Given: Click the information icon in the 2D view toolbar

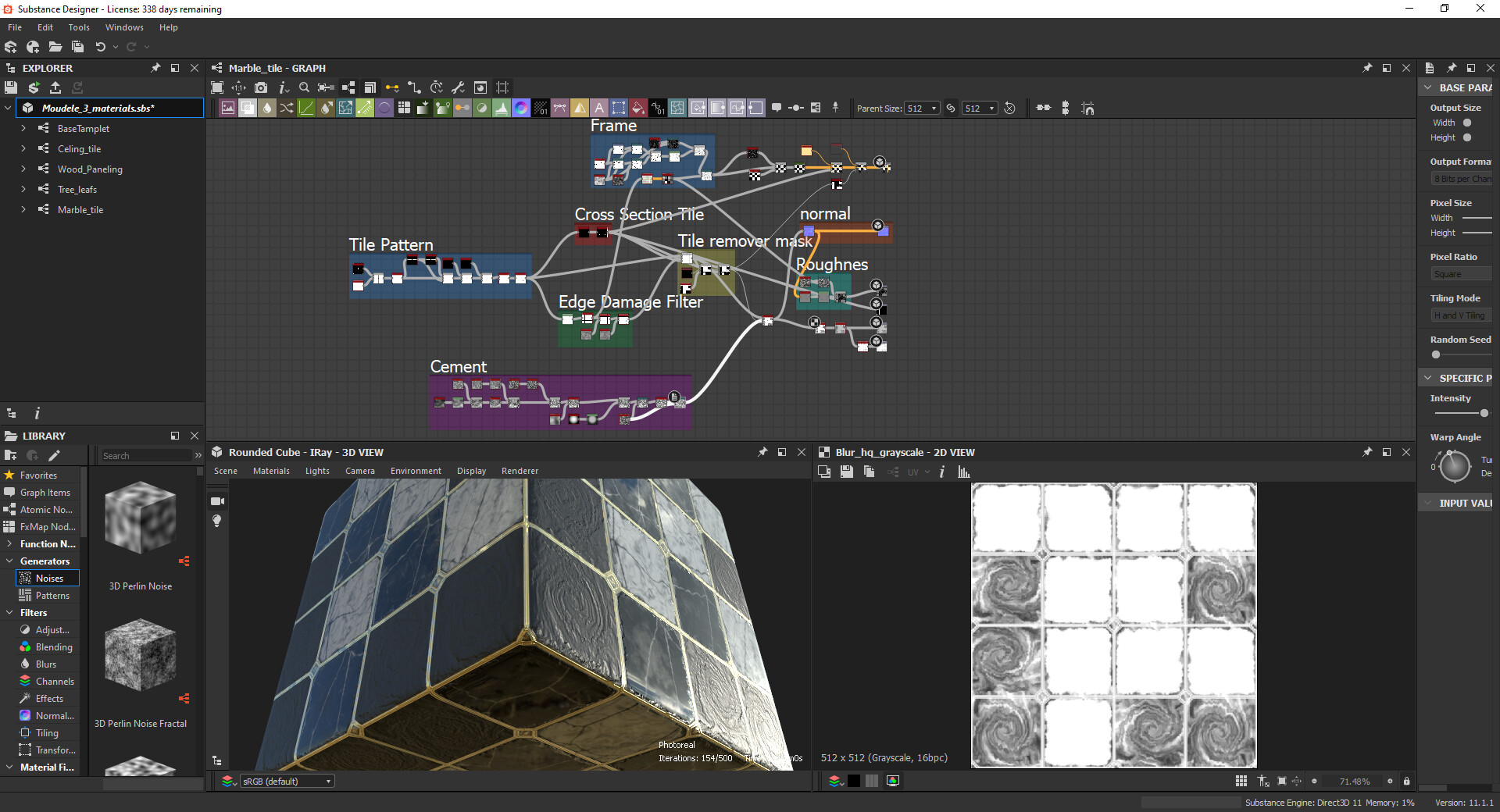Looking at the screenshot, I should click(x=942, y=472).
